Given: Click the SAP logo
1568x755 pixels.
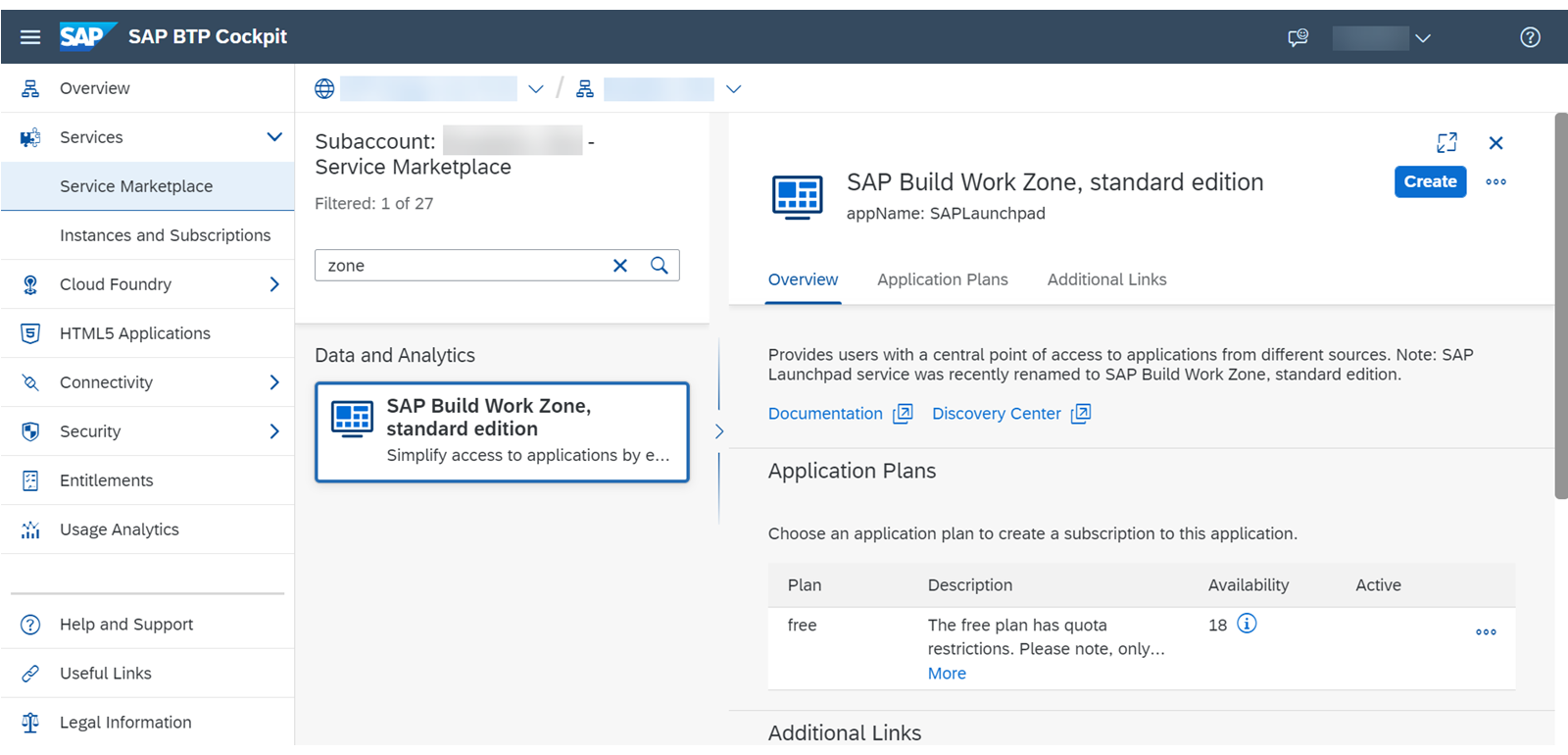Looking at the screenshot, I should click(86, 36).
